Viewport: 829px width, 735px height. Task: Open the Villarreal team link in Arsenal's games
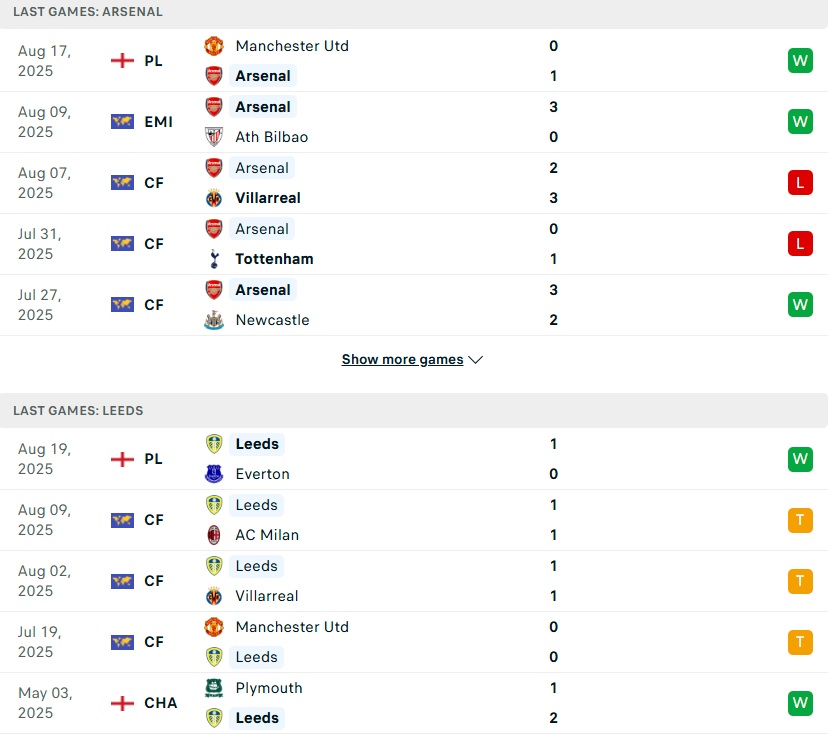pyautogui.click(x=267, y=198)
